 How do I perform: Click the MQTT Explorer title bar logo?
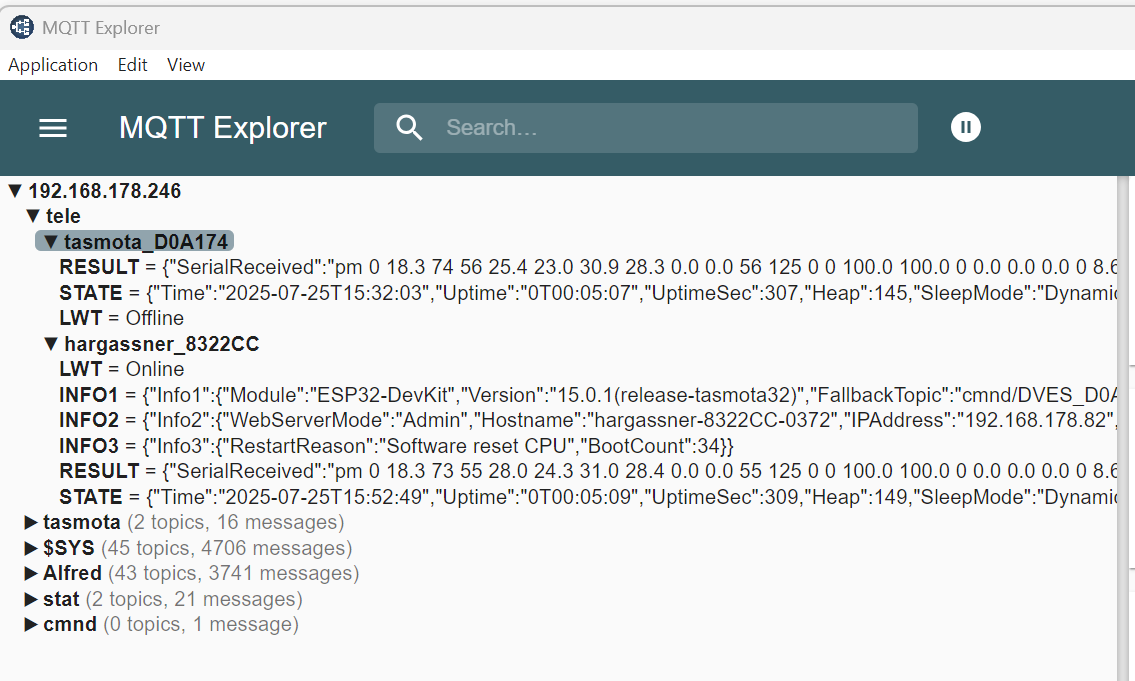[22, 28]
